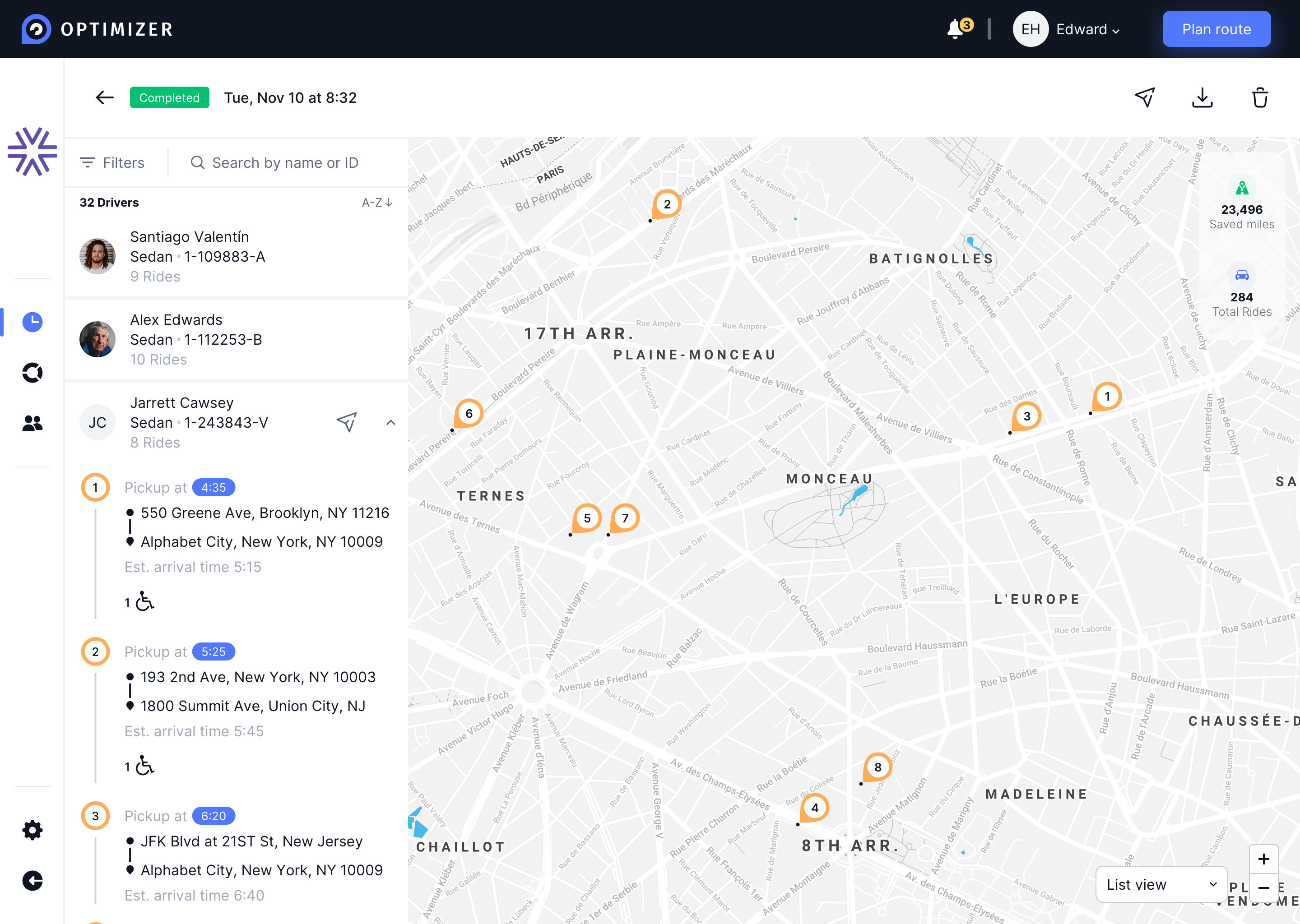Click the back arrow next to Completed
Viewport: 1300px width, 924px height.
105,97
